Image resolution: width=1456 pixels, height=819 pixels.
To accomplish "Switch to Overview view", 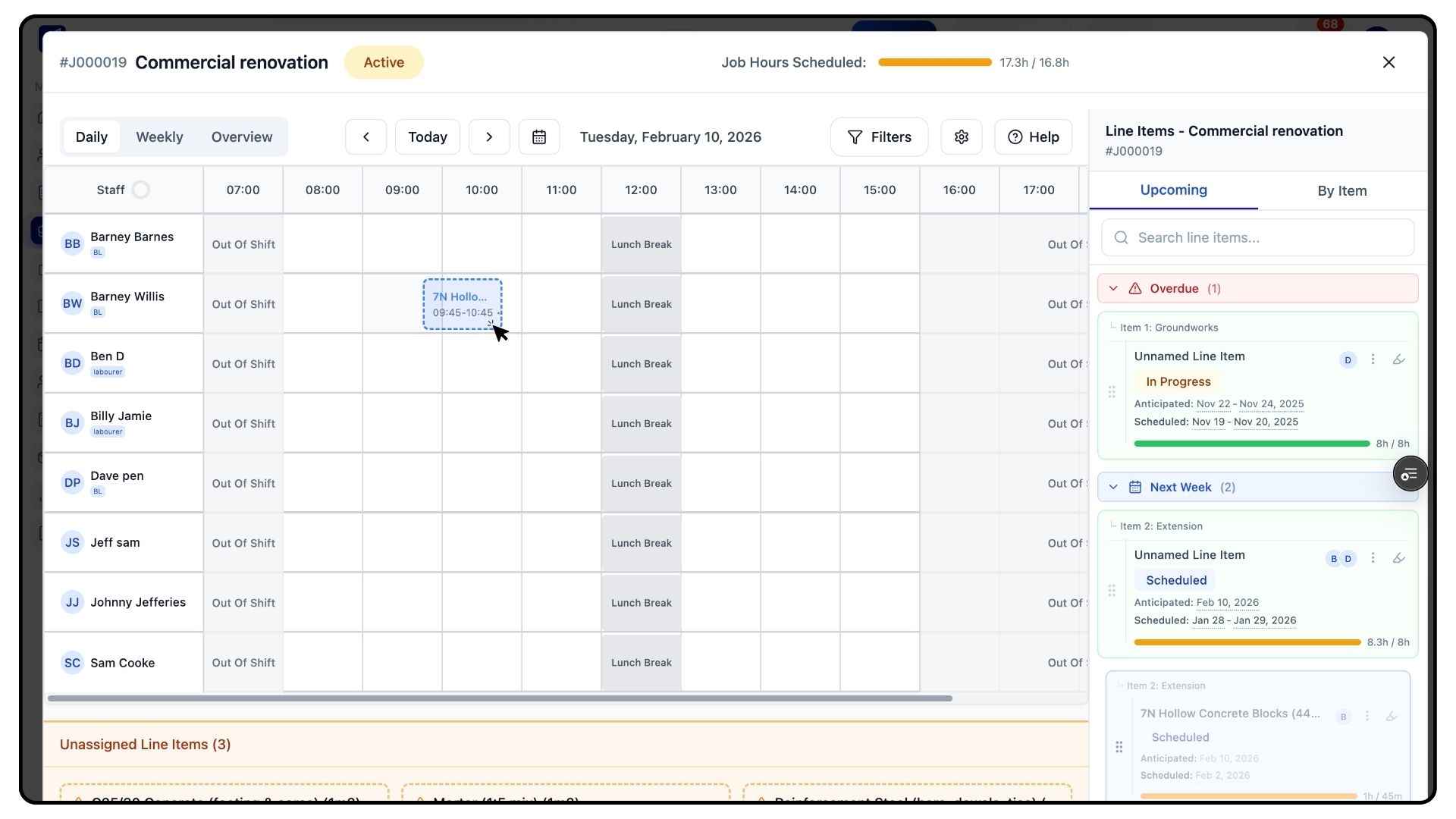I will tap(241, 137).
